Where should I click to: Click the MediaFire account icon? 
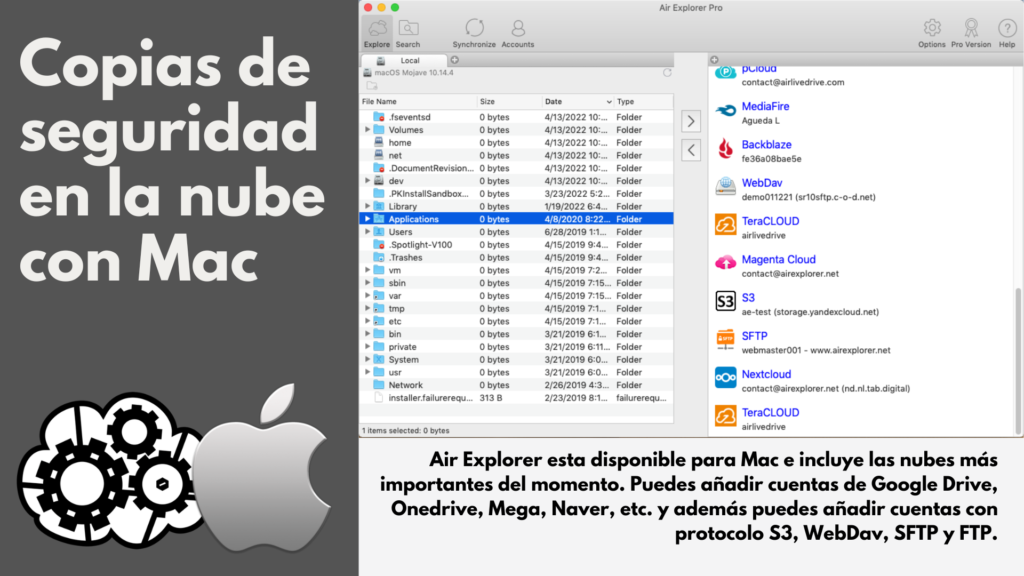coord(725,111)
